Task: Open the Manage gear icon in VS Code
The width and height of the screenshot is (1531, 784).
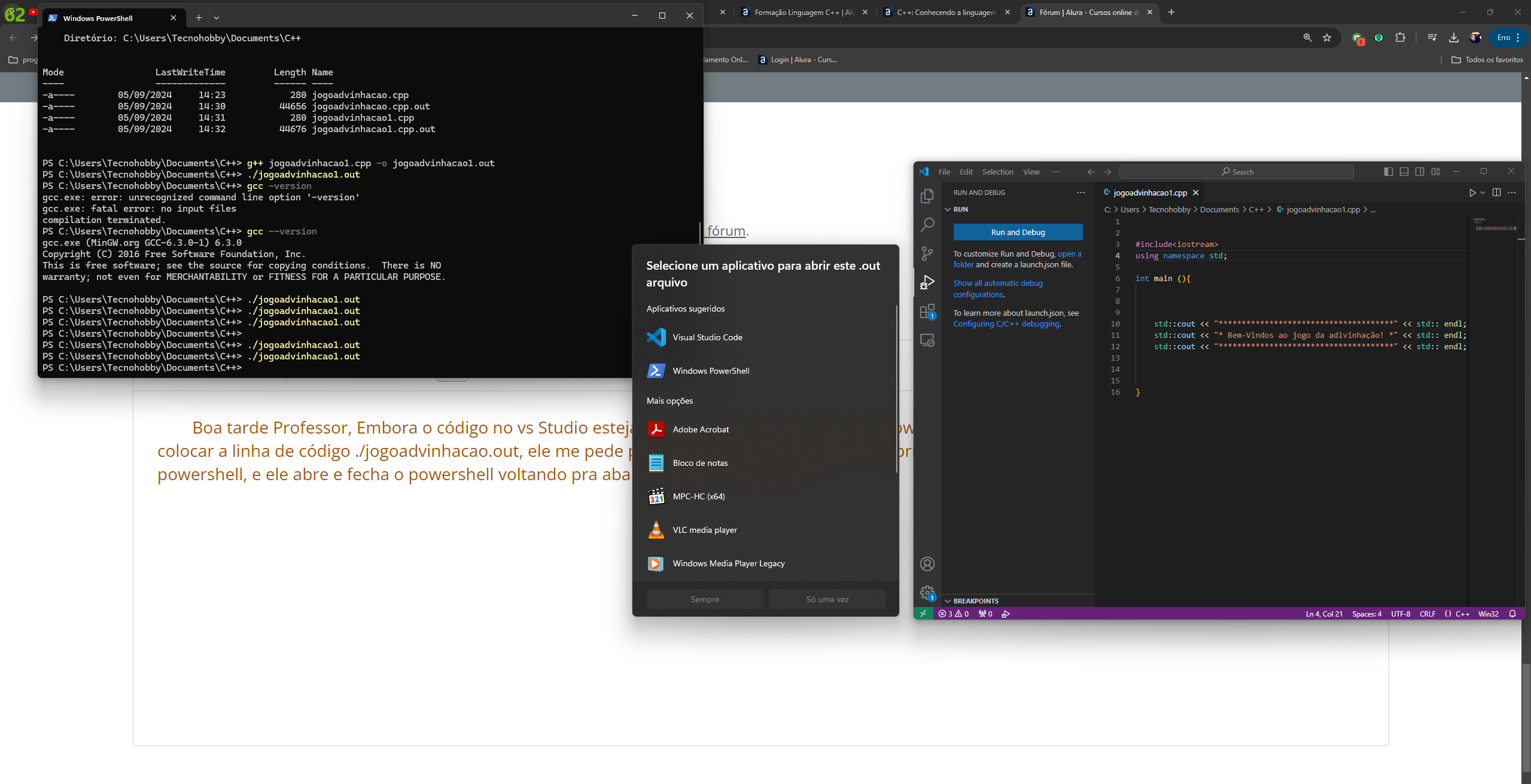Action: pyautogui.click(x=927, y=593)
